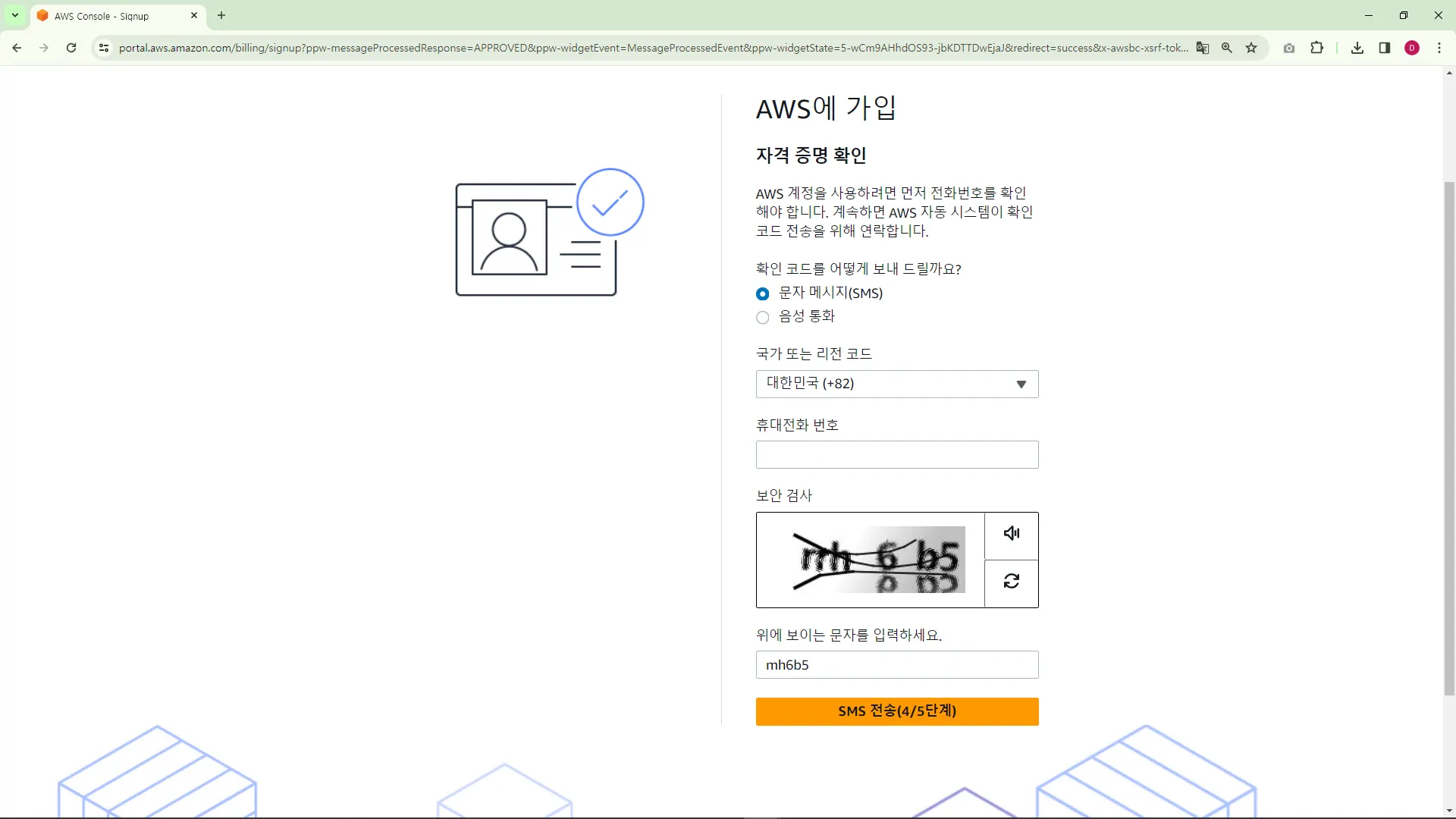Open a new browser tab
This screenshot has height=819, width=1456.
[x=221, y=15]
